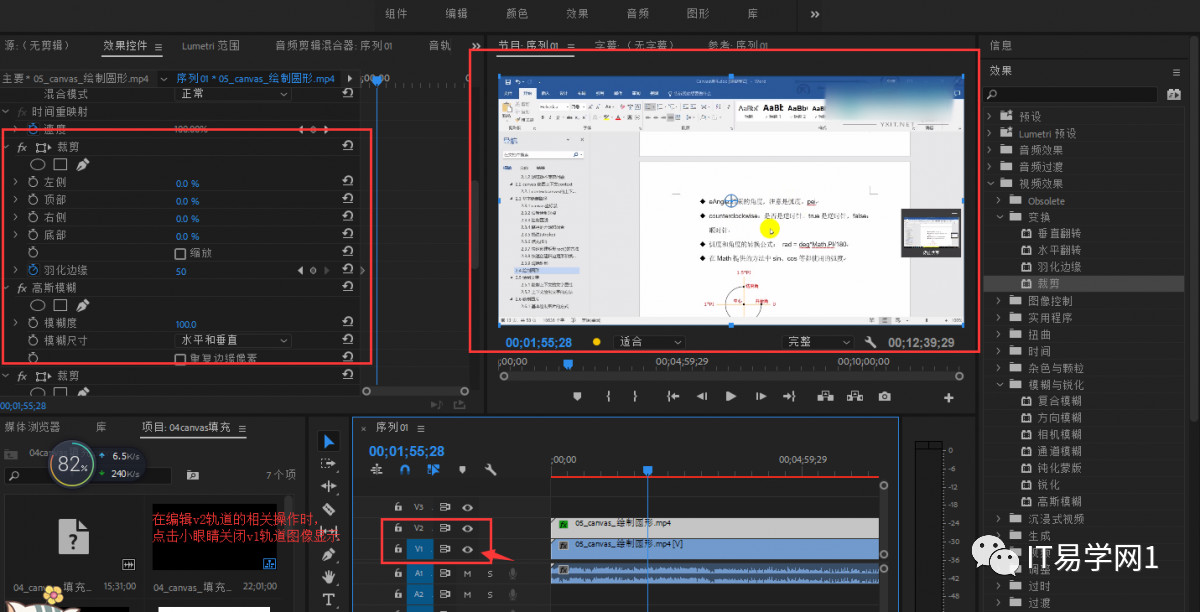
Task: Open timeline display settings wrench icon
Action: (x=490, y=469)
